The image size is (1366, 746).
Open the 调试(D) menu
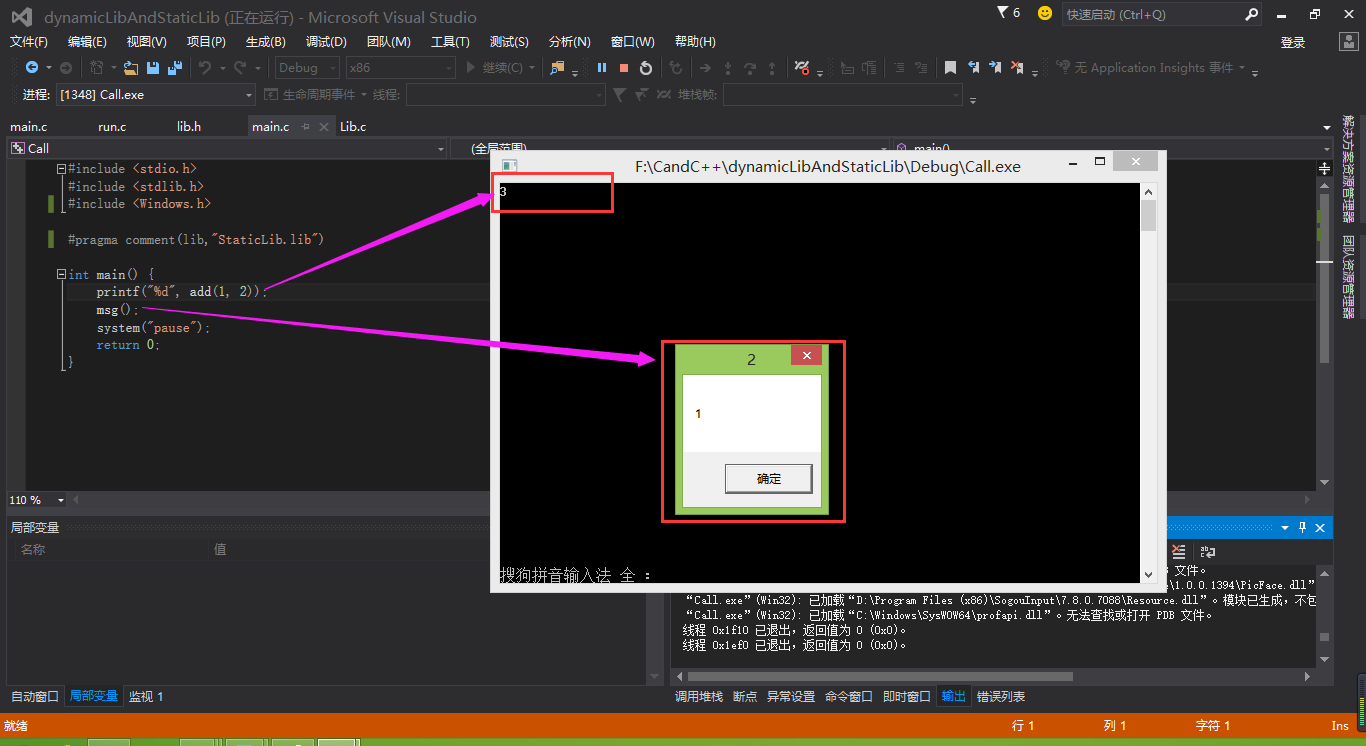coord(326,41)
